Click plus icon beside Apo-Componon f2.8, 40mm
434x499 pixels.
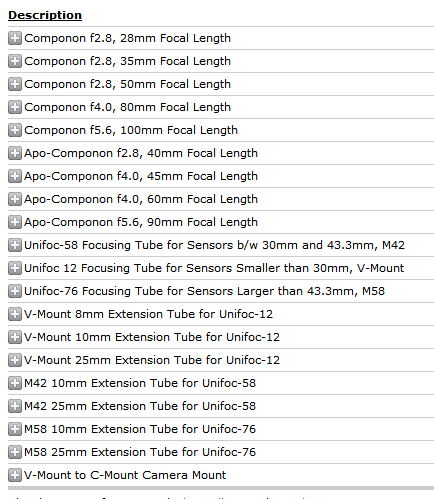click(x=15, y=153)
